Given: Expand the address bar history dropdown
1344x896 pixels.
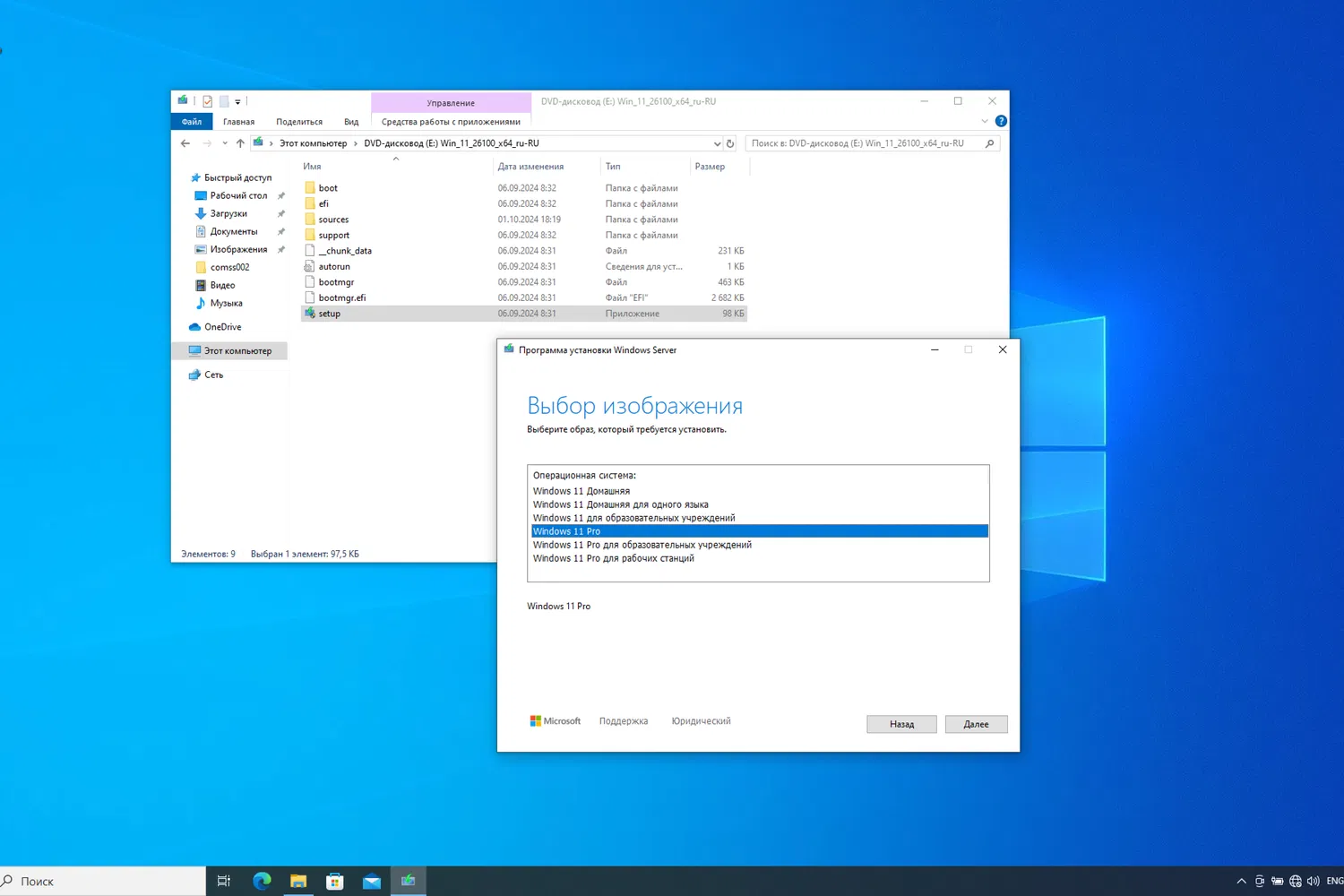Looking at the screenshot, I should tap(717, 143).
